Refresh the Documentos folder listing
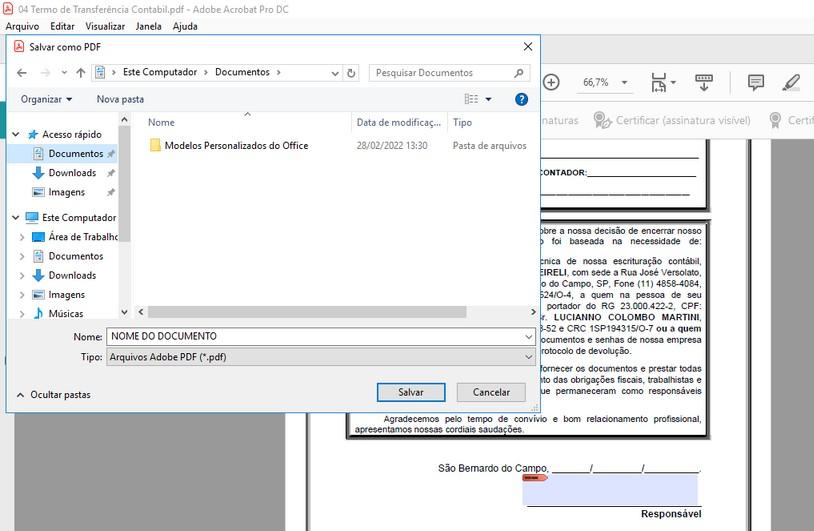This screenshot has width=814, height=531. click(x=351, y=73)
